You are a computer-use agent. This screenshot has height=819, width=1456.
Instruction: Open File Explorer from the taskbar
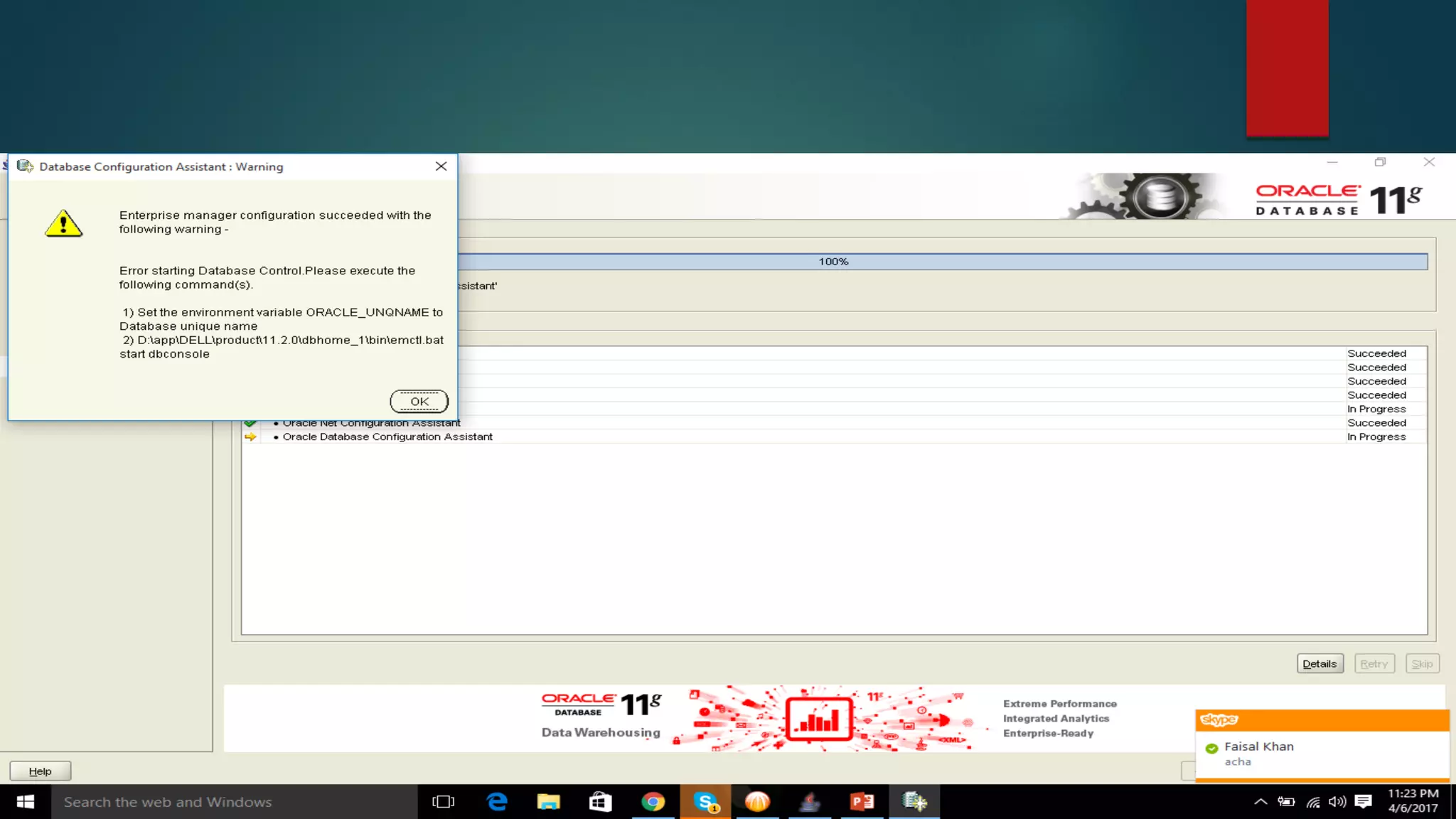548,802
